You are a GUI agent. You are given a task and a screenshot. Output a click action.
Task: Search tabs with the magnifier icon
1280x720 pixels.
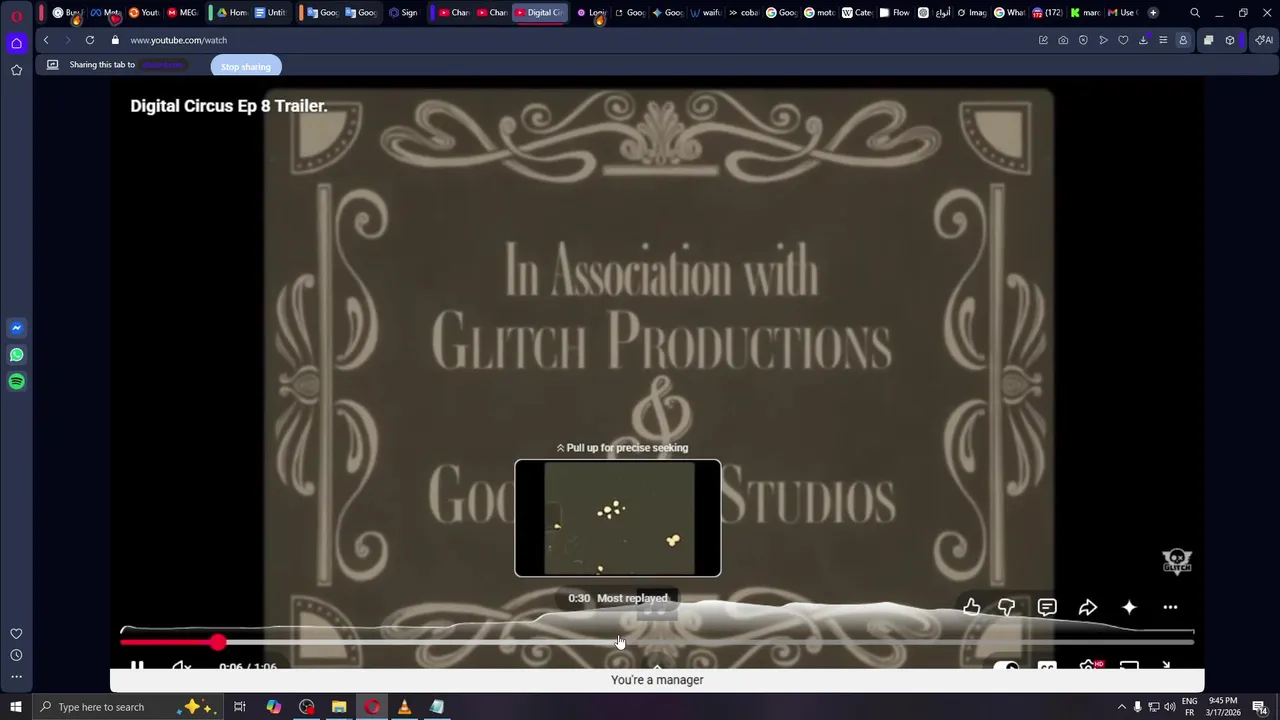click(x=1195, y=13)
